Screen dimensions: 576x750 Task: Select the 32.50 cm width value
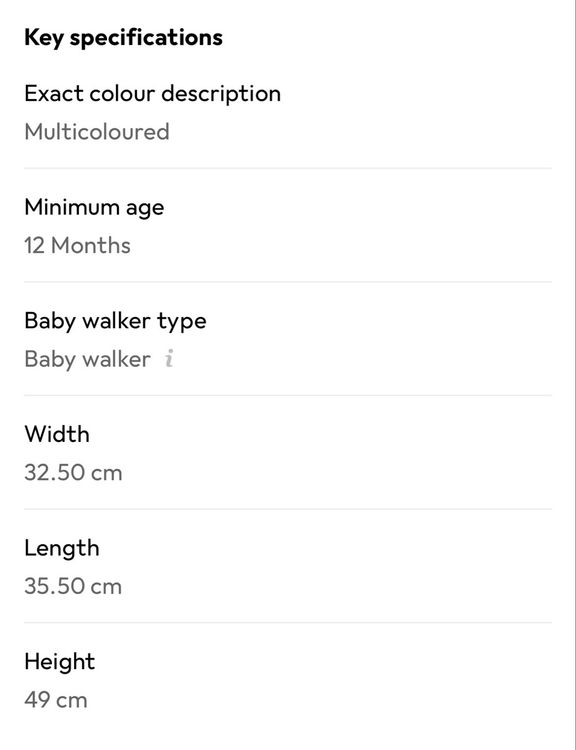73,473
